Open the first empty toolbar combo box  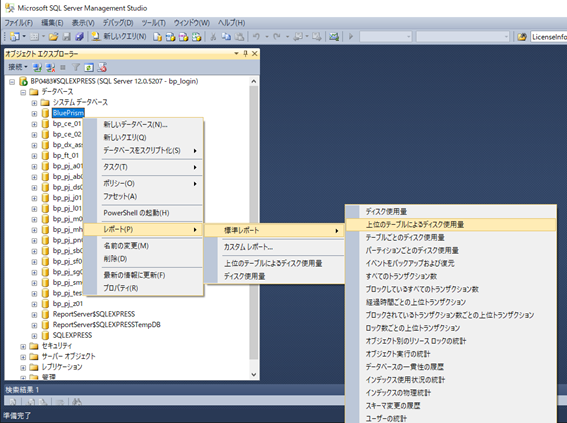pos(385,37)
